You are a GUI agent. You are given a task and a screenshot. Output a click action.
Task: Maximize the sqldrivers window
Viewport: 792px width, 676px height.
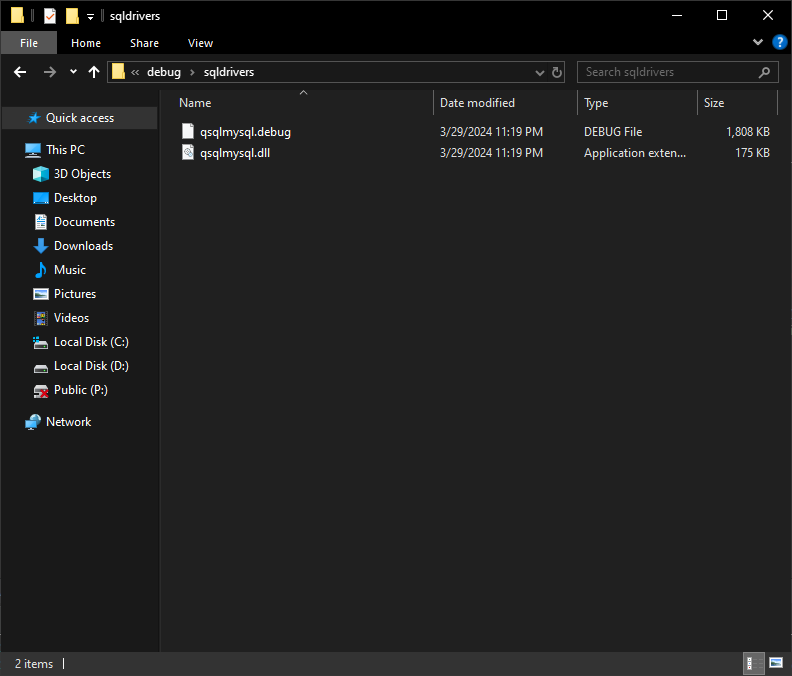[x=722, y=16]
